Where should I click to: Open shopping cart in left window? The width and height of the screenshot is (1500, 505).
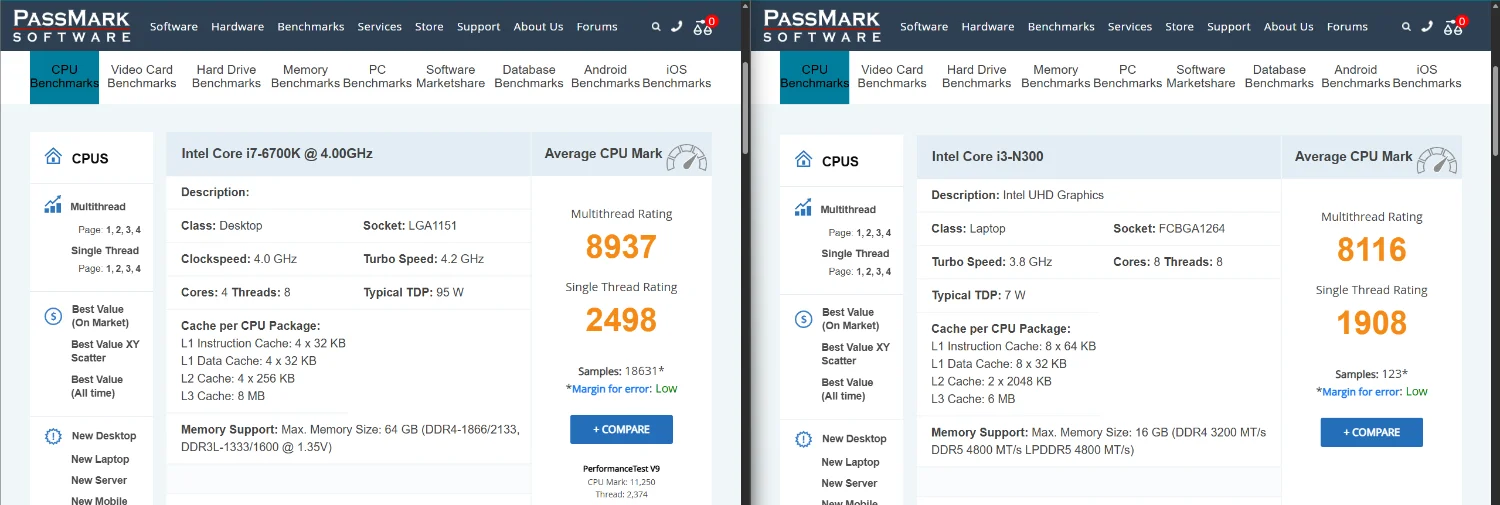coord(704,27)
